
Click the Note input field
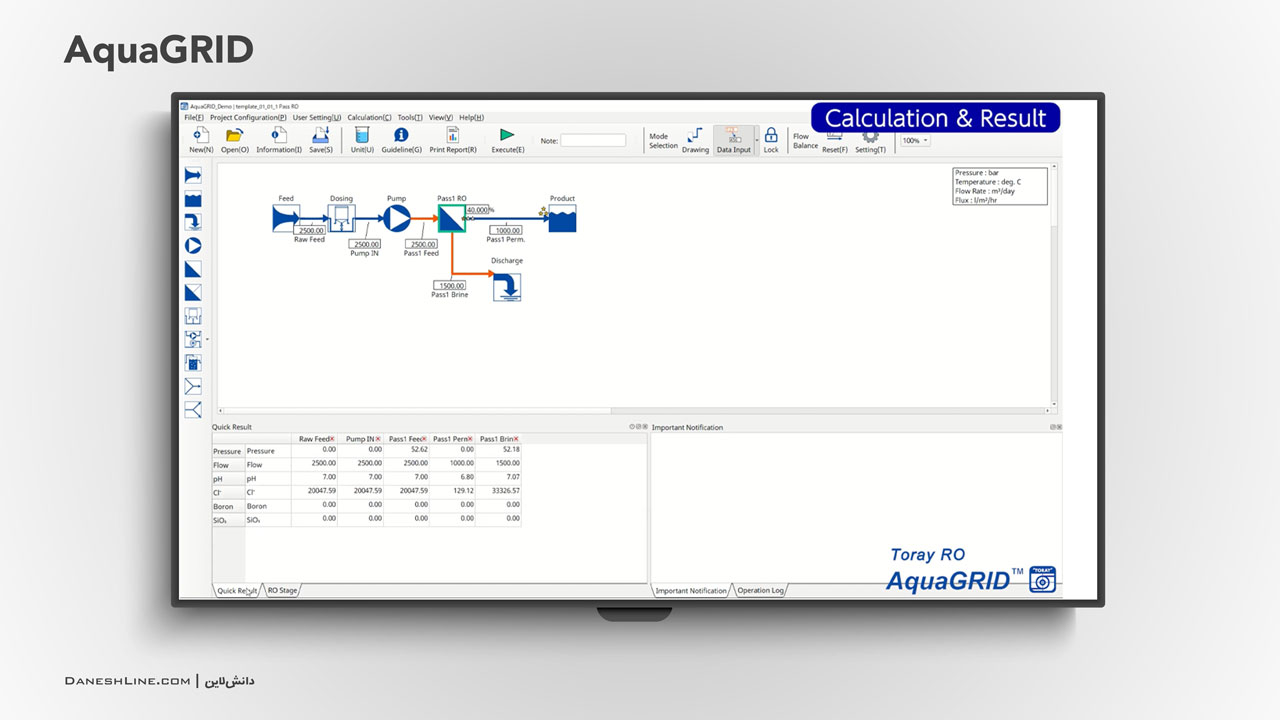click(593, 140)
